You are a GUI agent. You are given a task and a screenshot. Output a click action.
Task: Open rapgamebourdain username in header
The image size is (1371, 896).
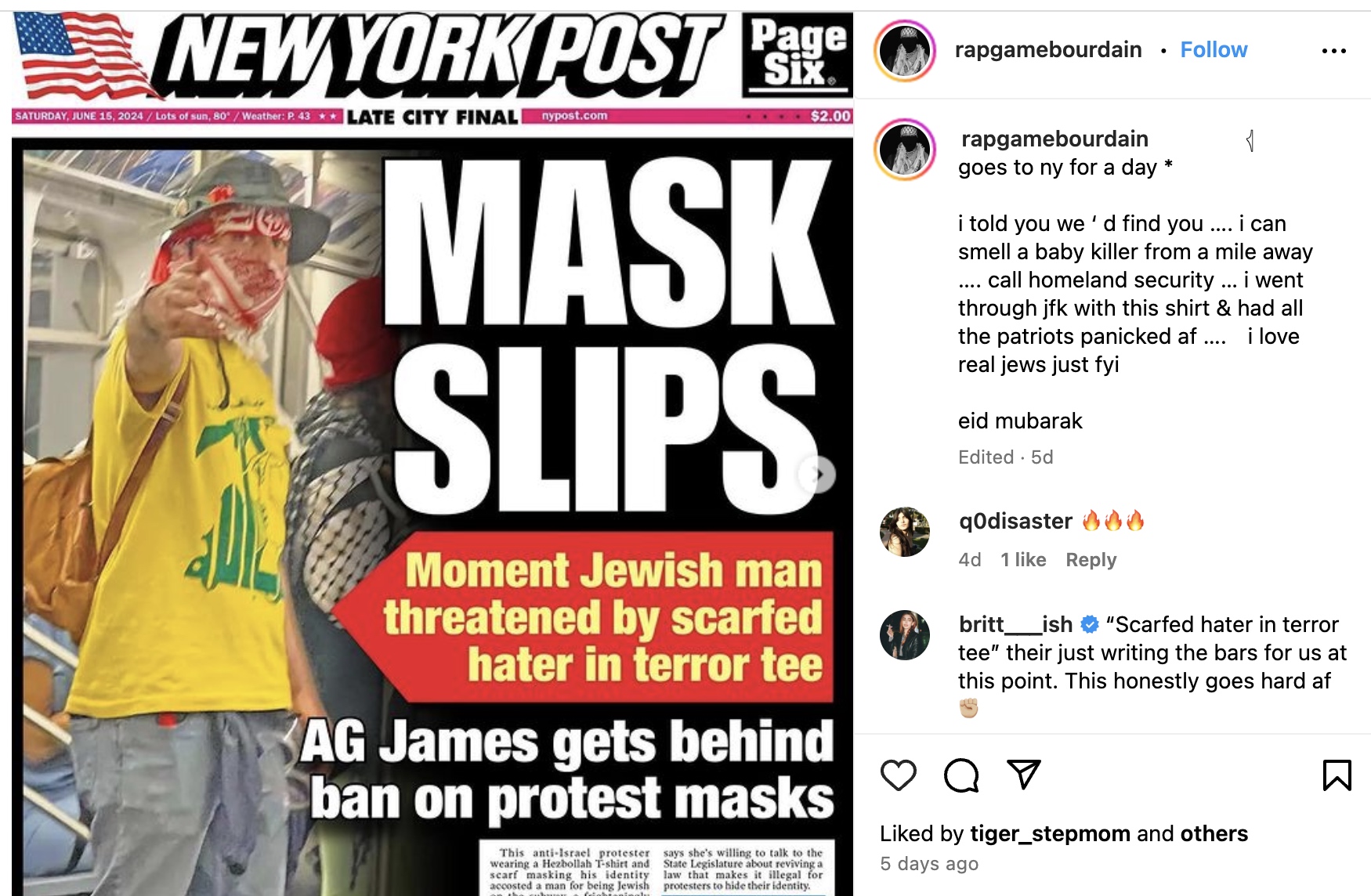point(1048,49)
